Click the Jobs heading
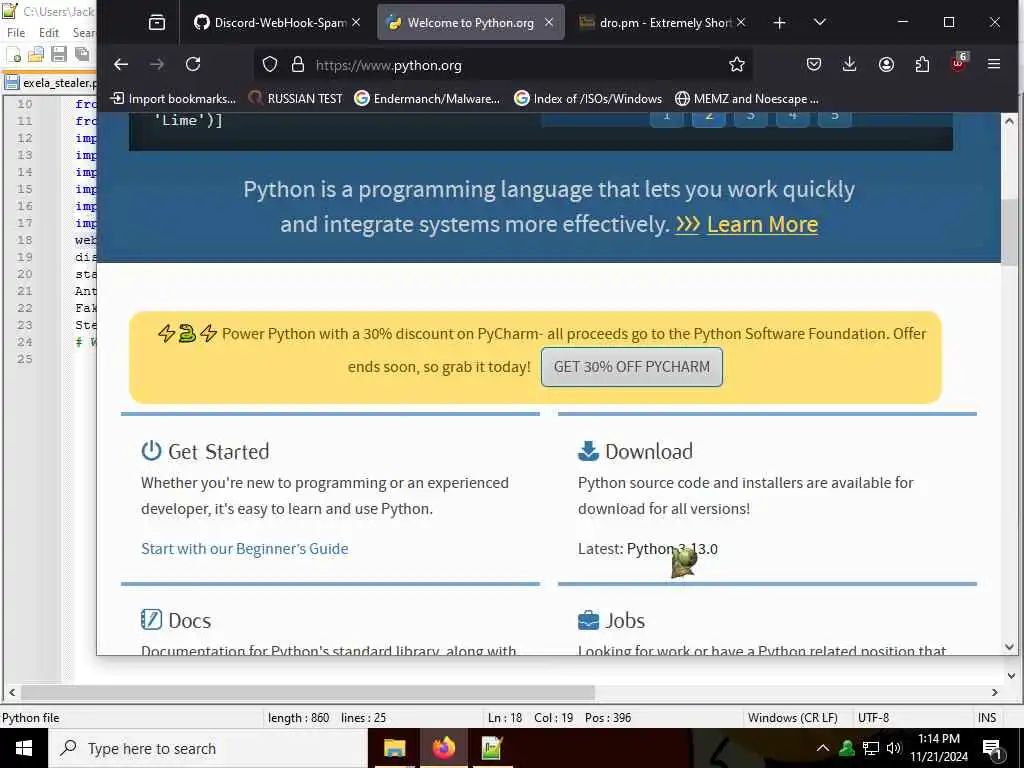Image resolution: width=1024 pixels, height=768 pixels. (625, 620)
